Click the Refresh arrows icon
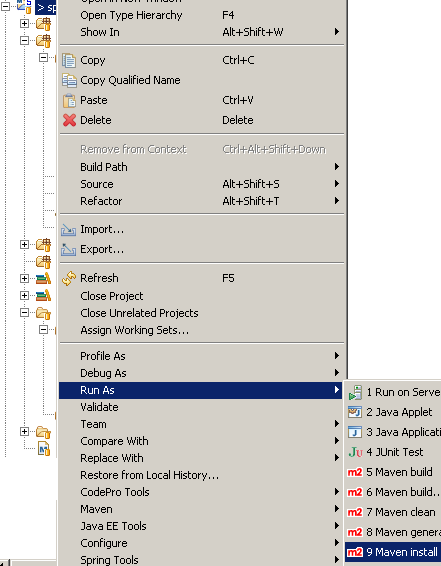This screenshot has height=566, width=441. tap(69, 278)
